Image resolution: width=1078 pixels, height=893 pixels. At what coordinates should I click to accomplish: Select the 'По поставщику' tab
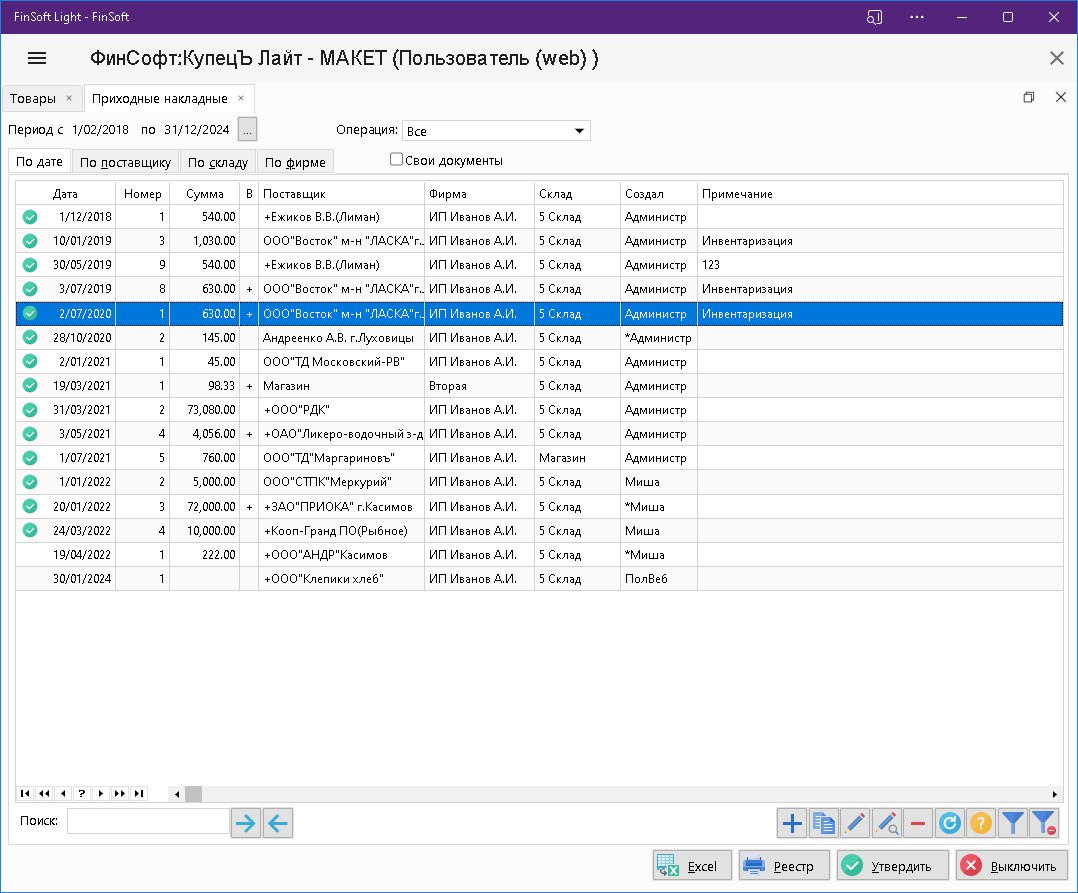(x=125, y=162)
